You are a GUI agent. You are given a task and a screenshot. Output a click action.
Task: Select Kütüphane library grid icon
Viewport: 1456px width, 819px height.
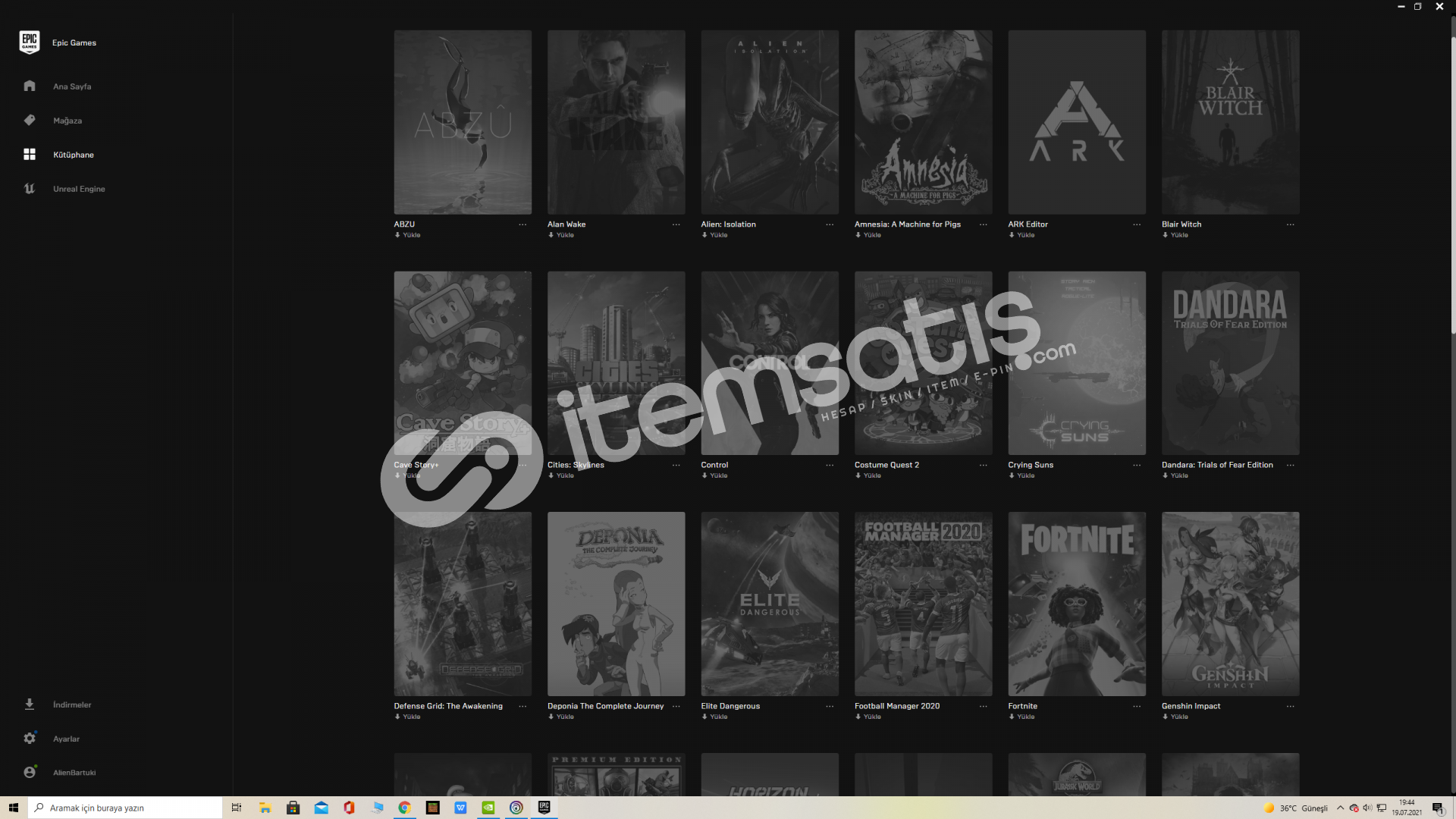[x=30, y=154]
